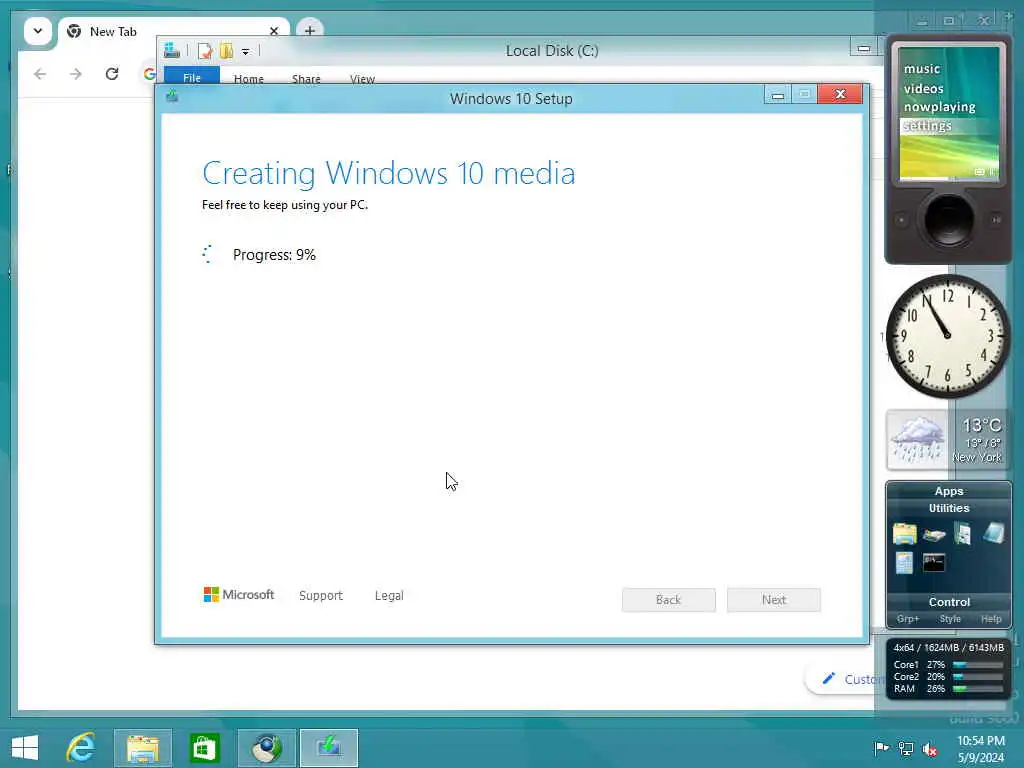Click the Progress: 9% text
The width and height of the screenshot is (1024, 768).
[274, 255]
